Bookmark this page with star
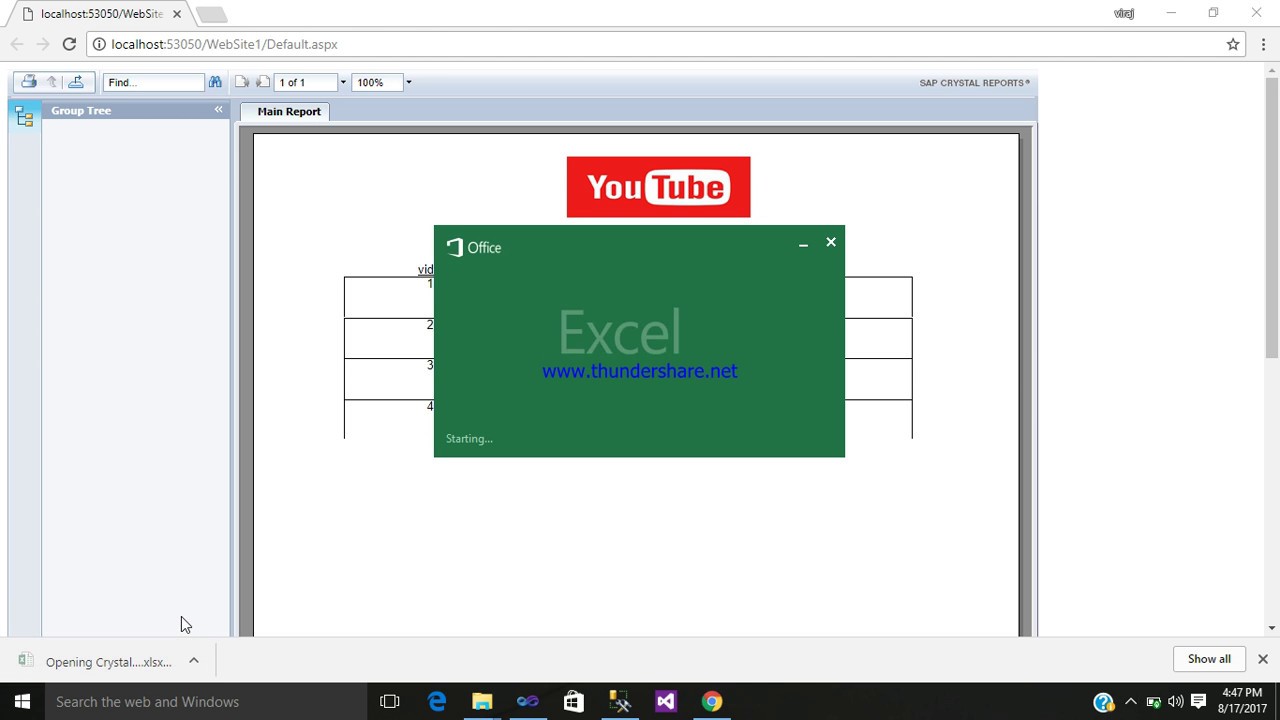Screen dimensions: 1280x720 (1233, 44)
